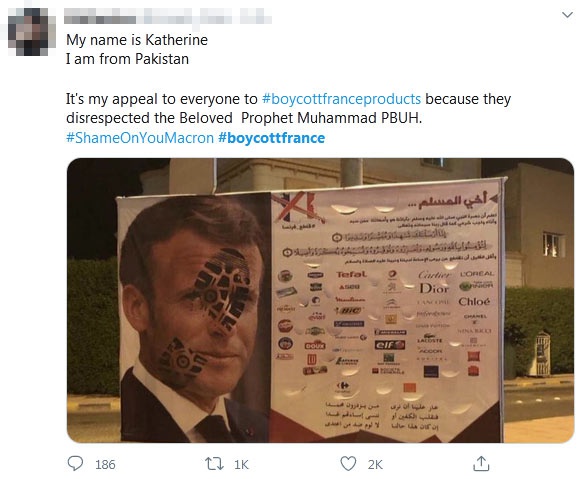This screenshot has height=479, width=581.
Task: Retweet using the retweet arrows icon
Action: tap(215, 464)
